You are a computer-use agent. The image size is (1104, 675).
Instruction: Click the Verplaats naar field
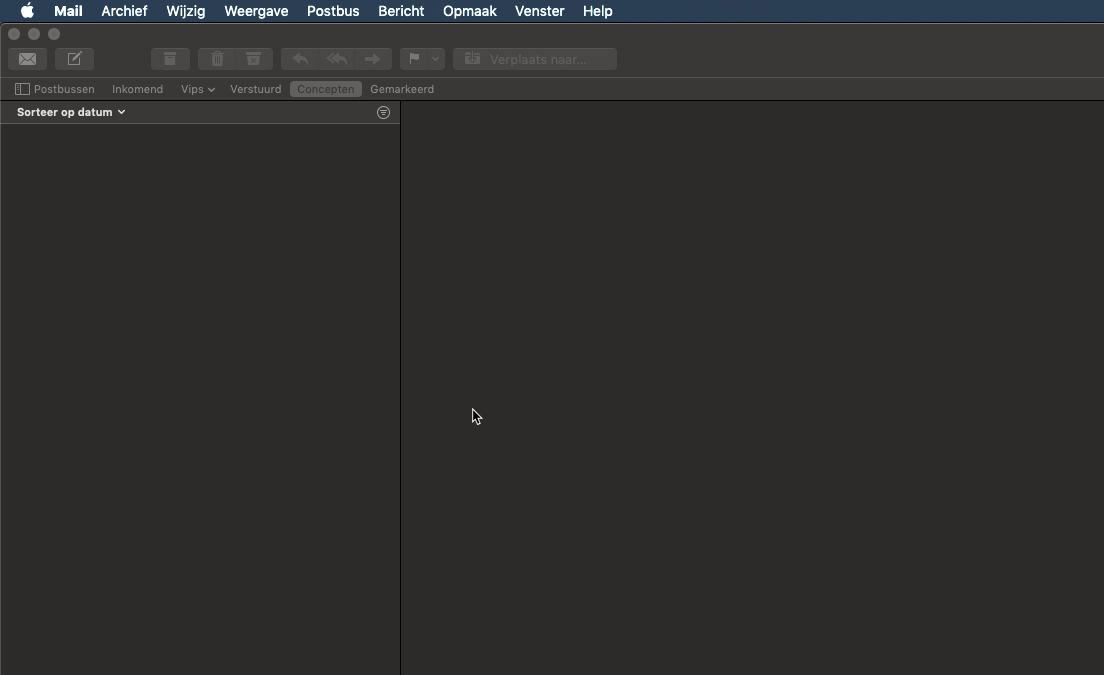point(535,59)
